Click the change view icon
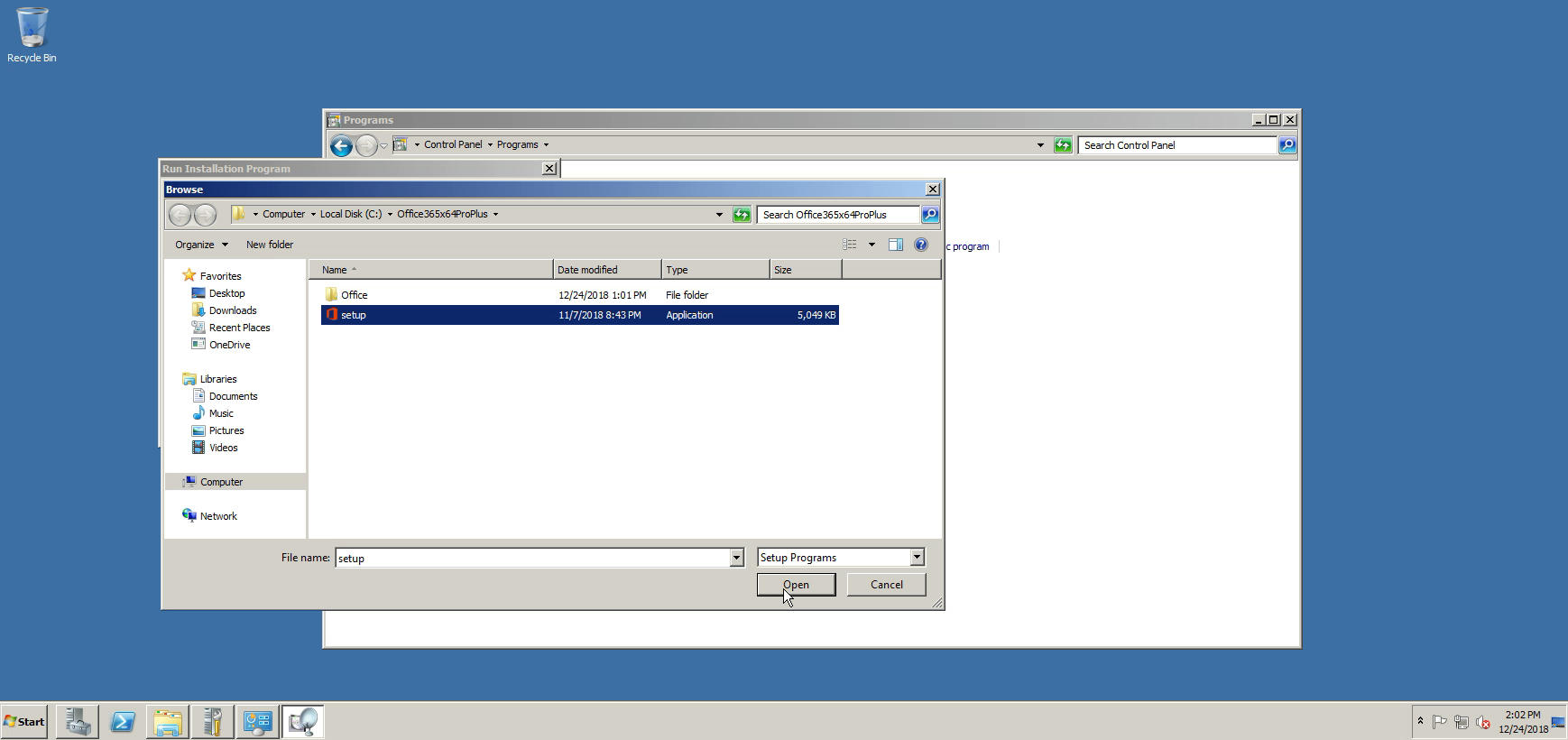The height and width of the screenshot is (740, 1568). 850,245
